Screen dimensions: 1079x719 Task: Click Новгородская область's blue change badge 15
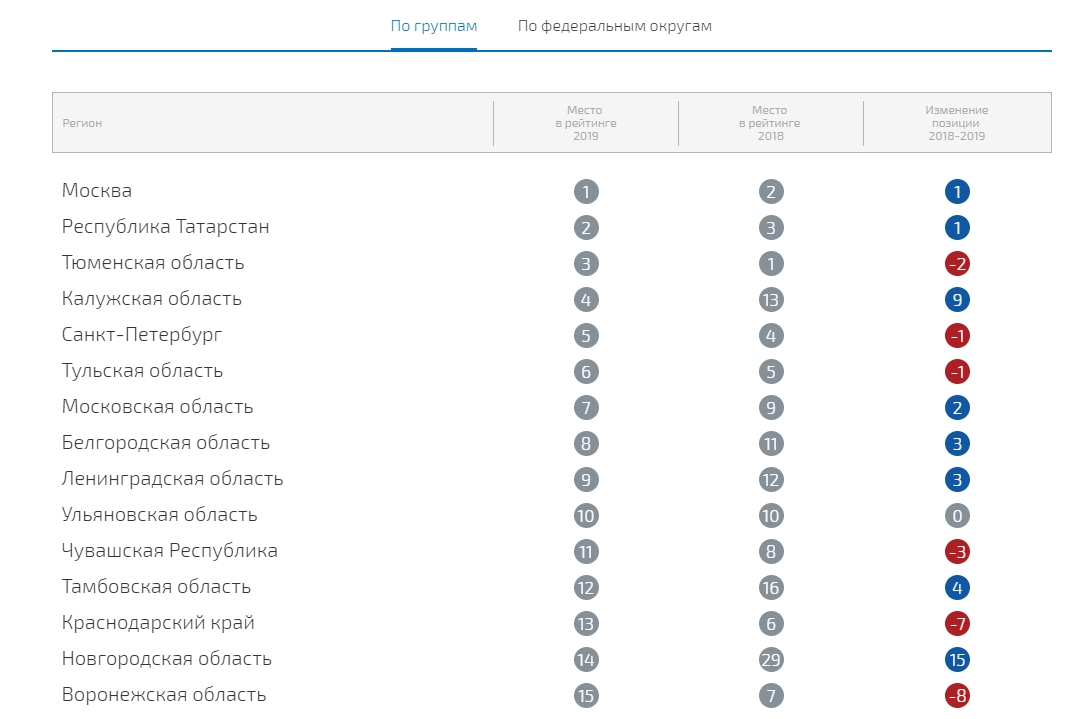pos(957,660)
